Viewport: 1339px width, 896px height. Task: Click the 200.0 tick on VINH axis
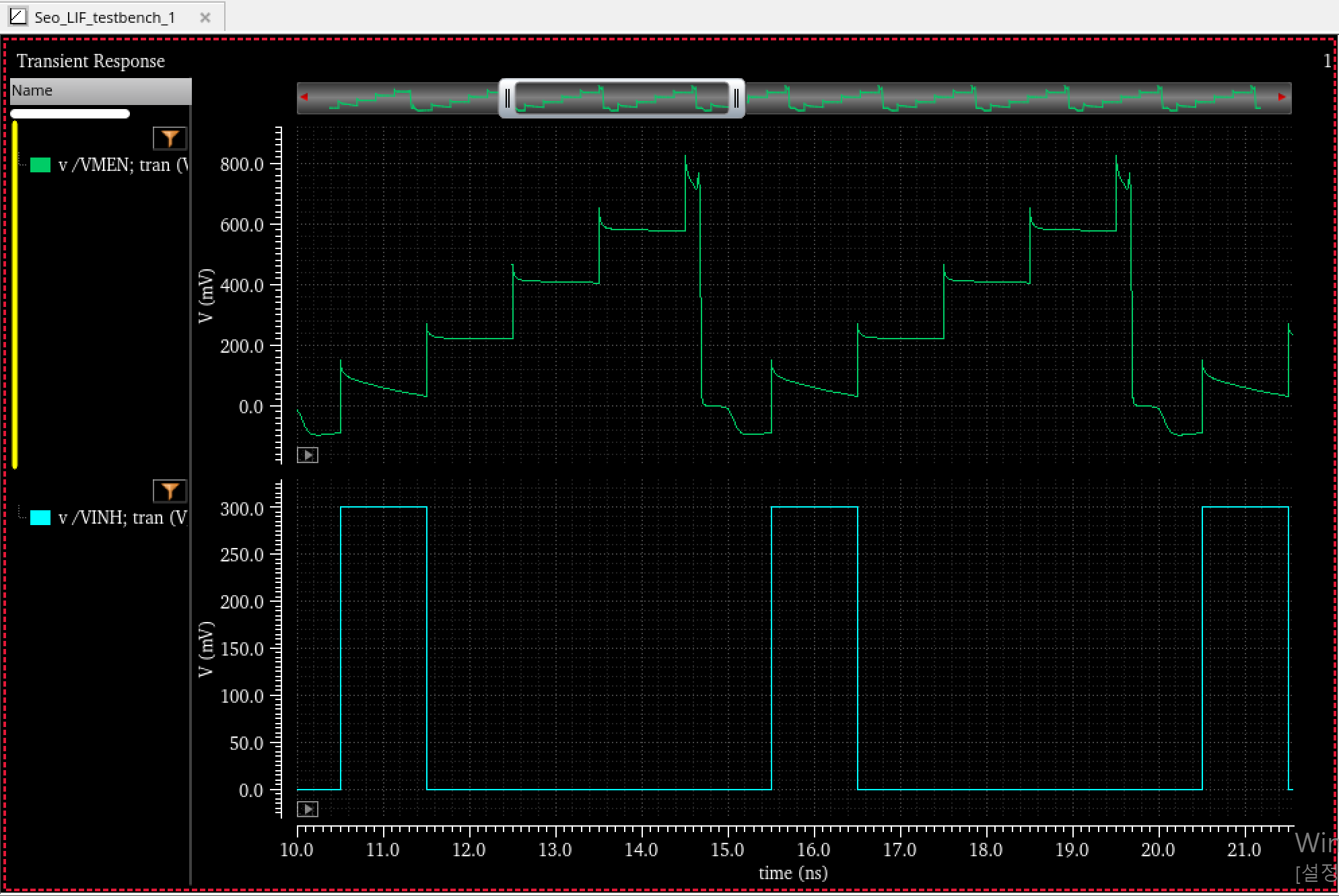242,602
